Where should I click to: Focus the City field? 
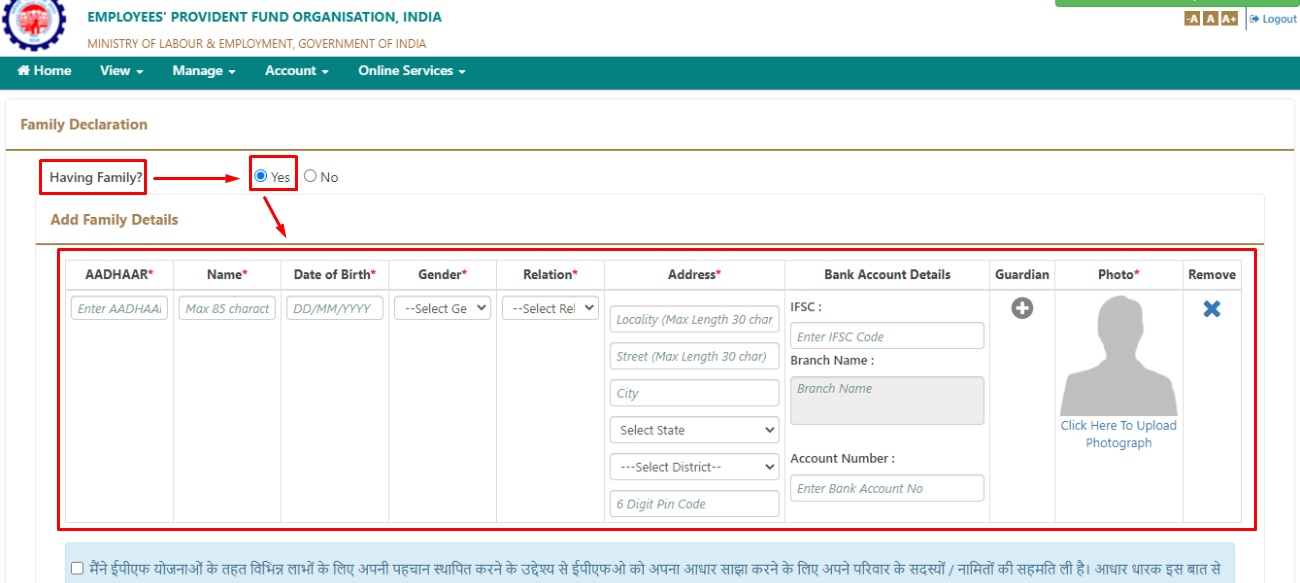tap(694, 393)
